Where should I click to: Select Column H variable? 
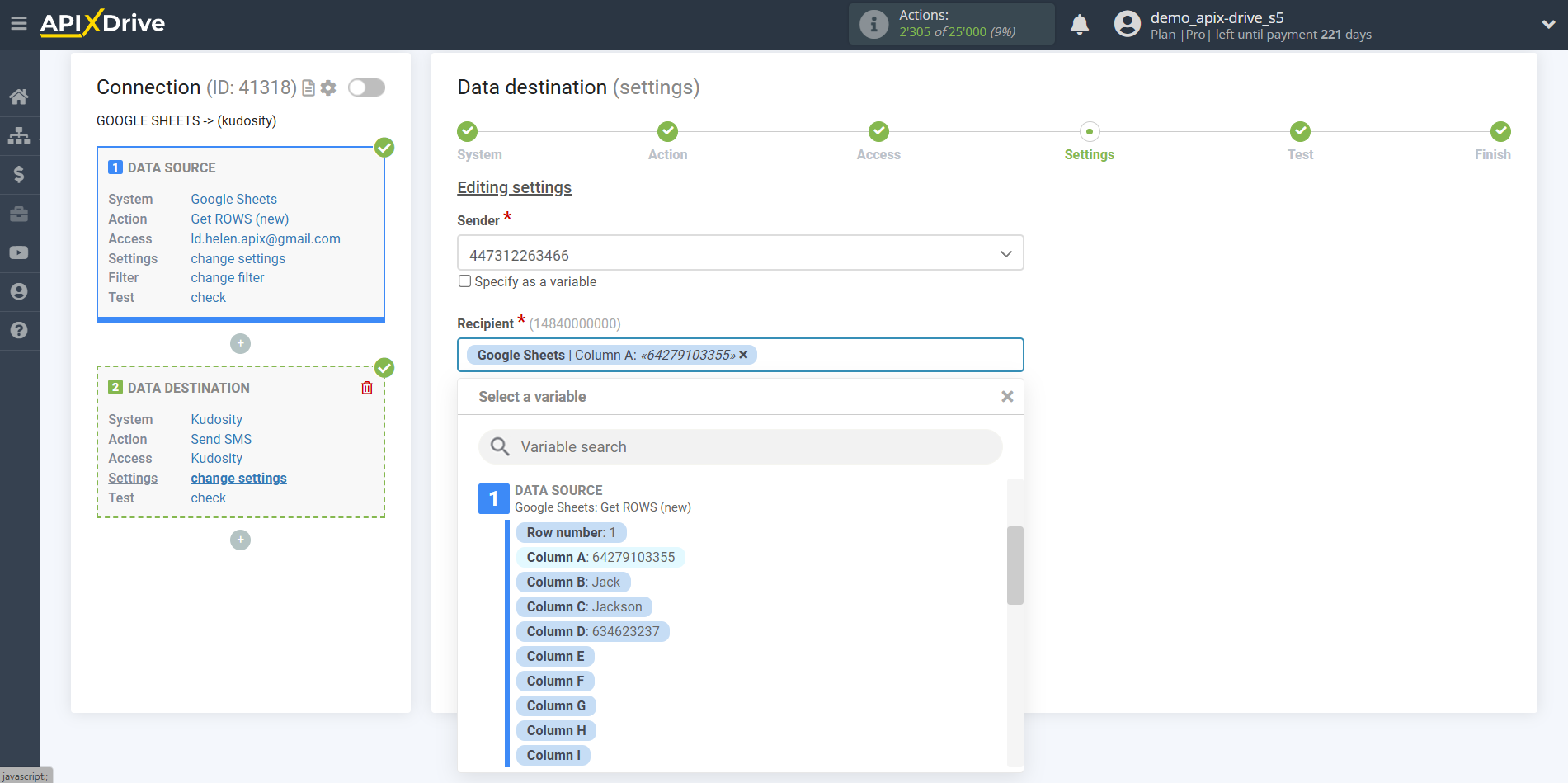(x=556, y=730)
